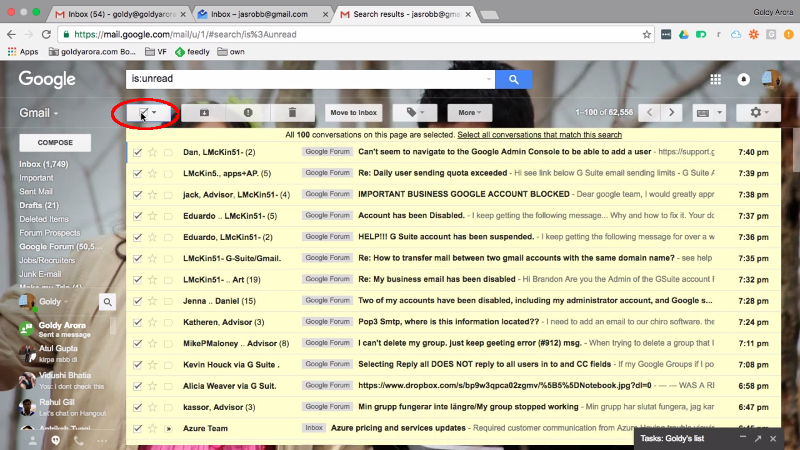Open Junk E-mail folder

point(40,274)
